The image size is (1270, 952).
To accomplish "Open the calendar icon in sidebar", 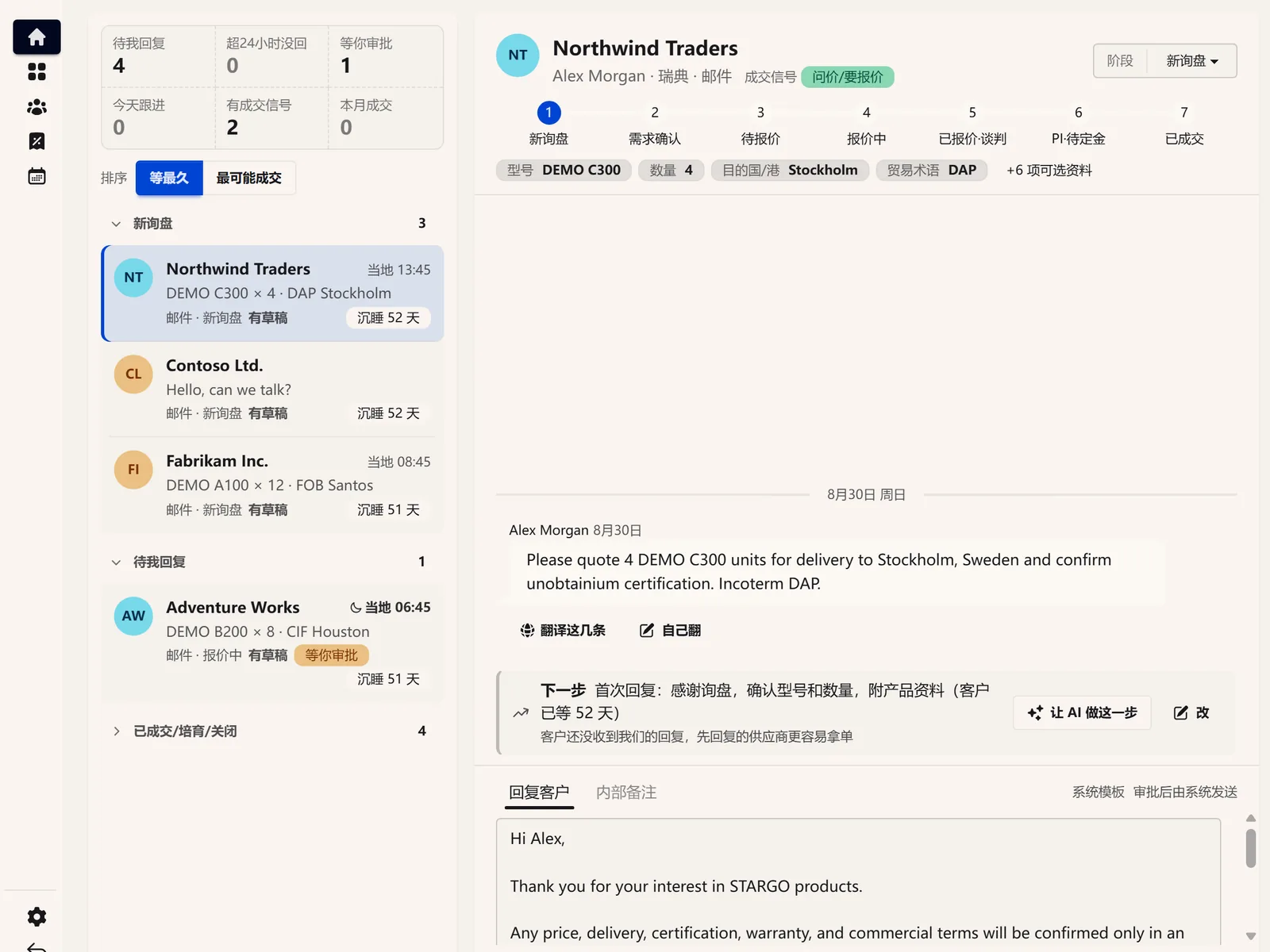I will 37,176.
